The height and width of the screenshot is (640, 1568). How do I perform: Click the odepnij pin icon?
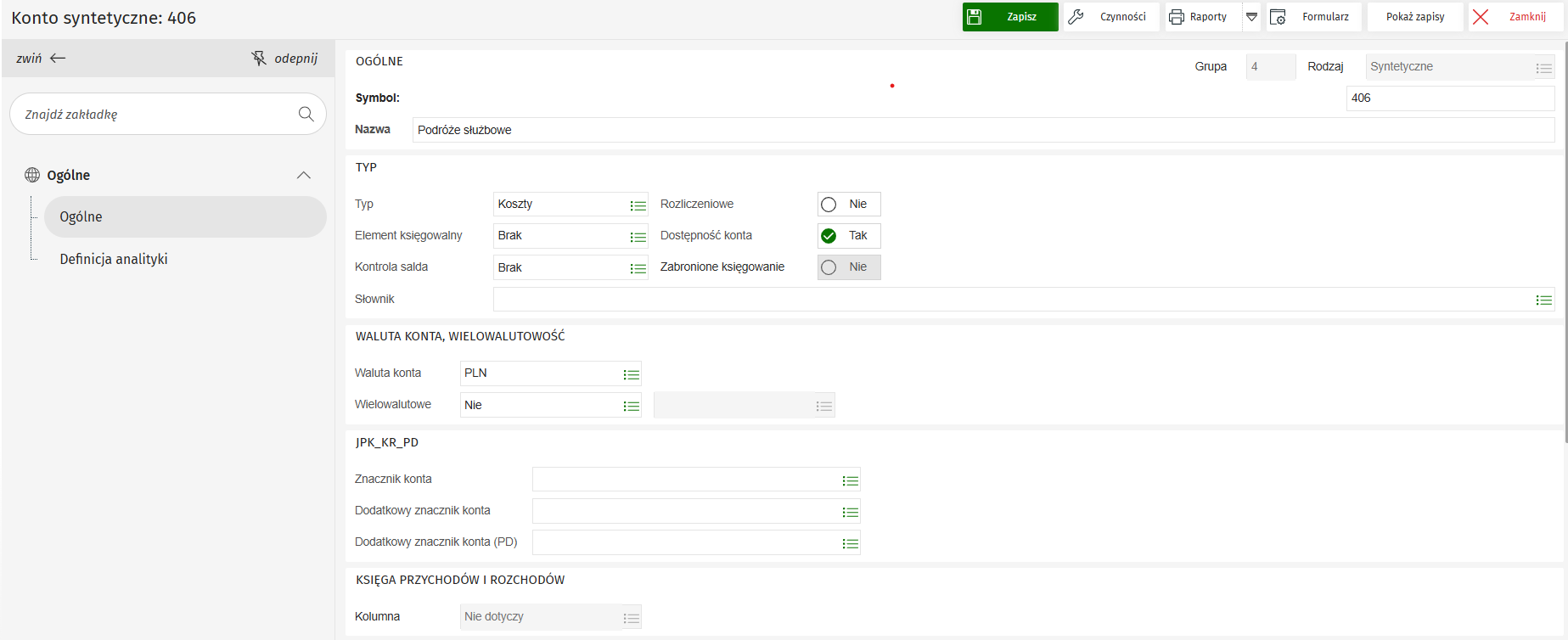pyautogui.click(x=259, y=58)
